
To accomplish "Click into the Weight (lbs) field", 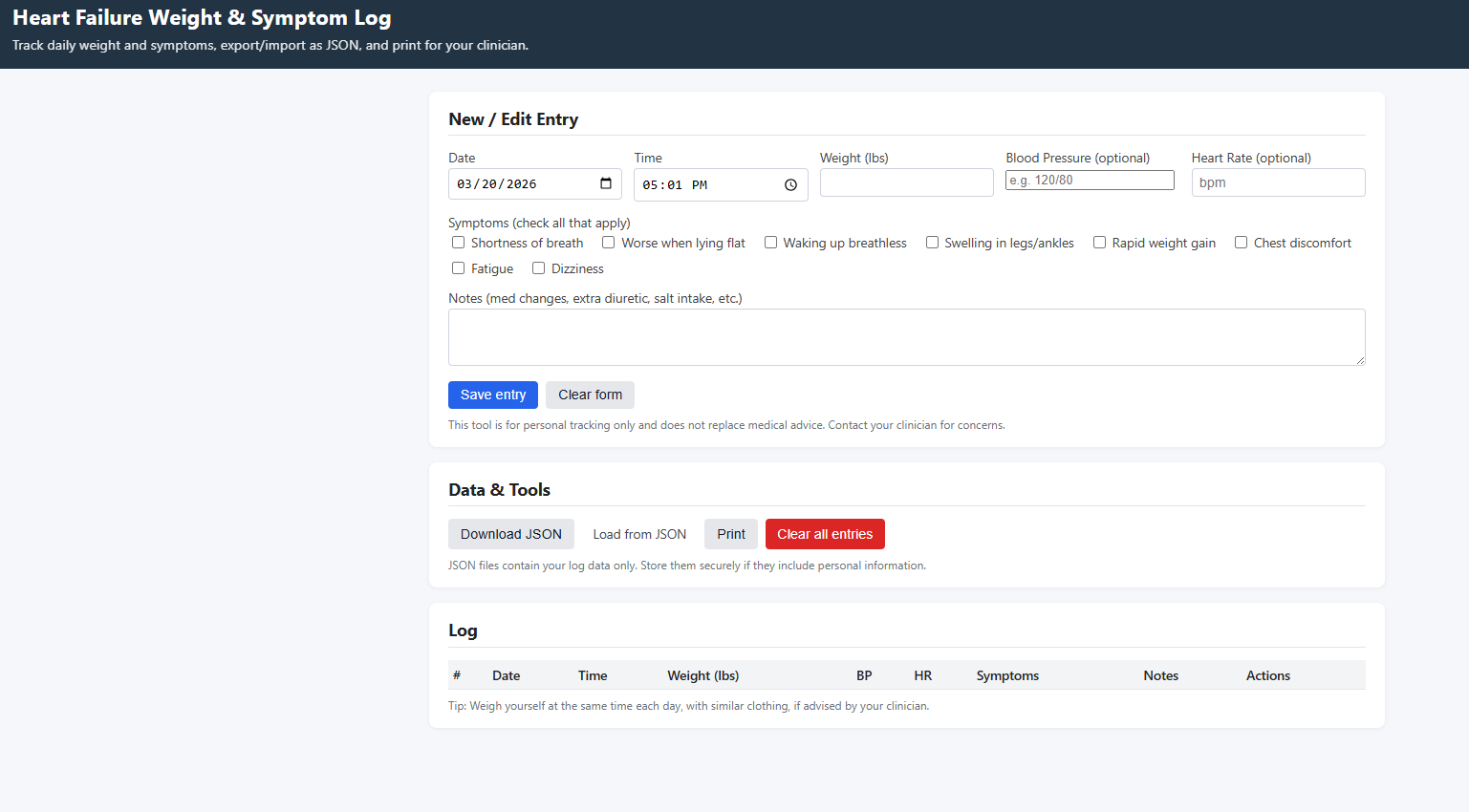I will click(x=907, y=182).
